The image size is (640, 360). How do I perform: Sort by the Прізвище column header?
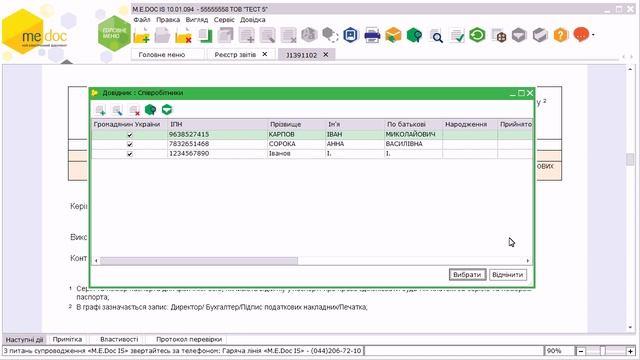296,124
